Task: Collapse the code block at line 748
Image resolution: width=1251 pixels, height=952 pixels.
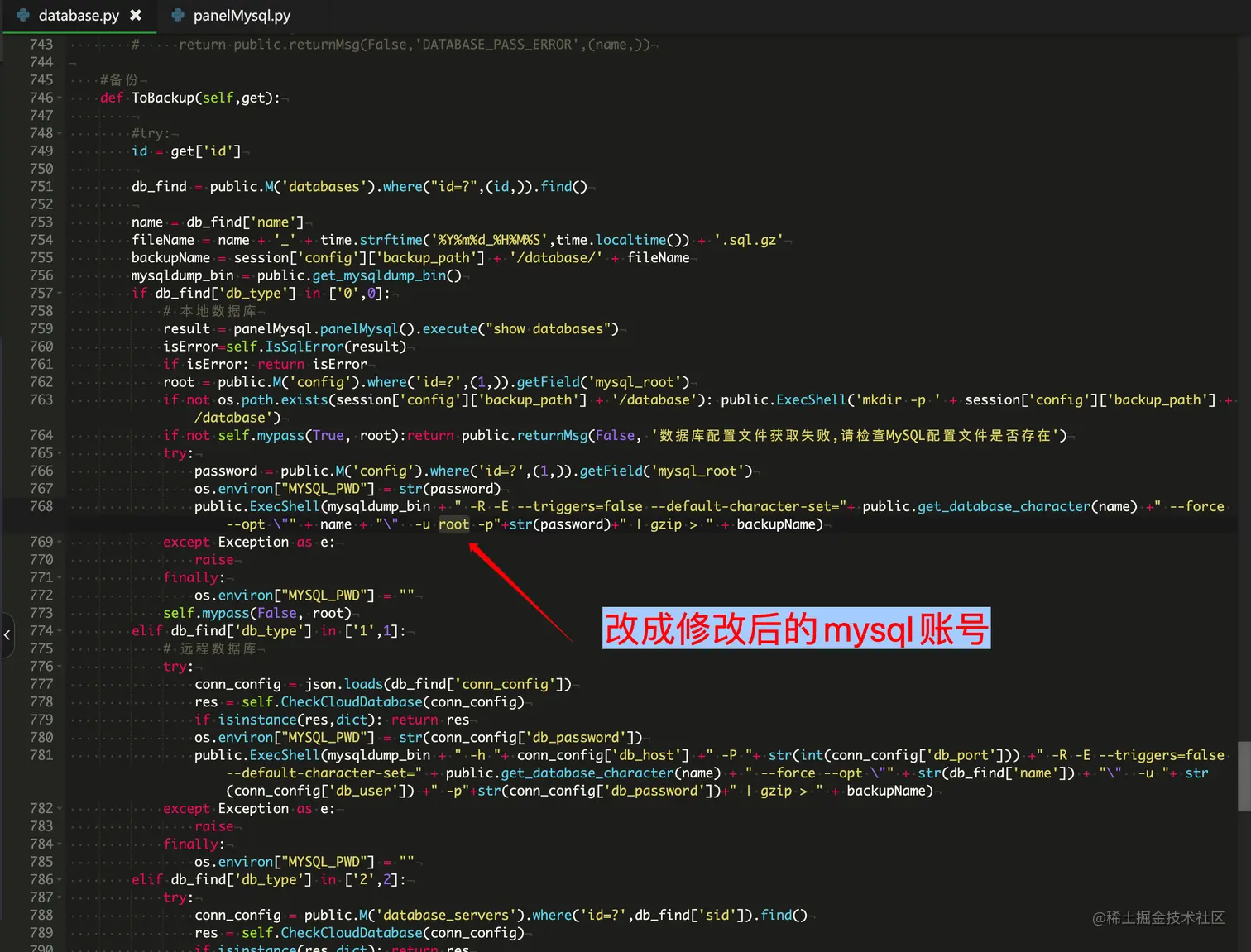Action: click(60, 134)
